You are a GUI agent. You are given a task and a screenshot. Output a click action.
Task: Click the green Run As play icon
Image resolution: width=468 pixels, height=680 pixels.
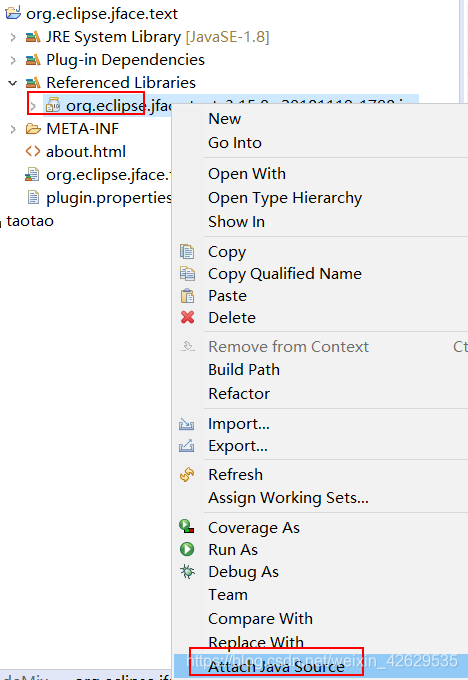[187, 549]
